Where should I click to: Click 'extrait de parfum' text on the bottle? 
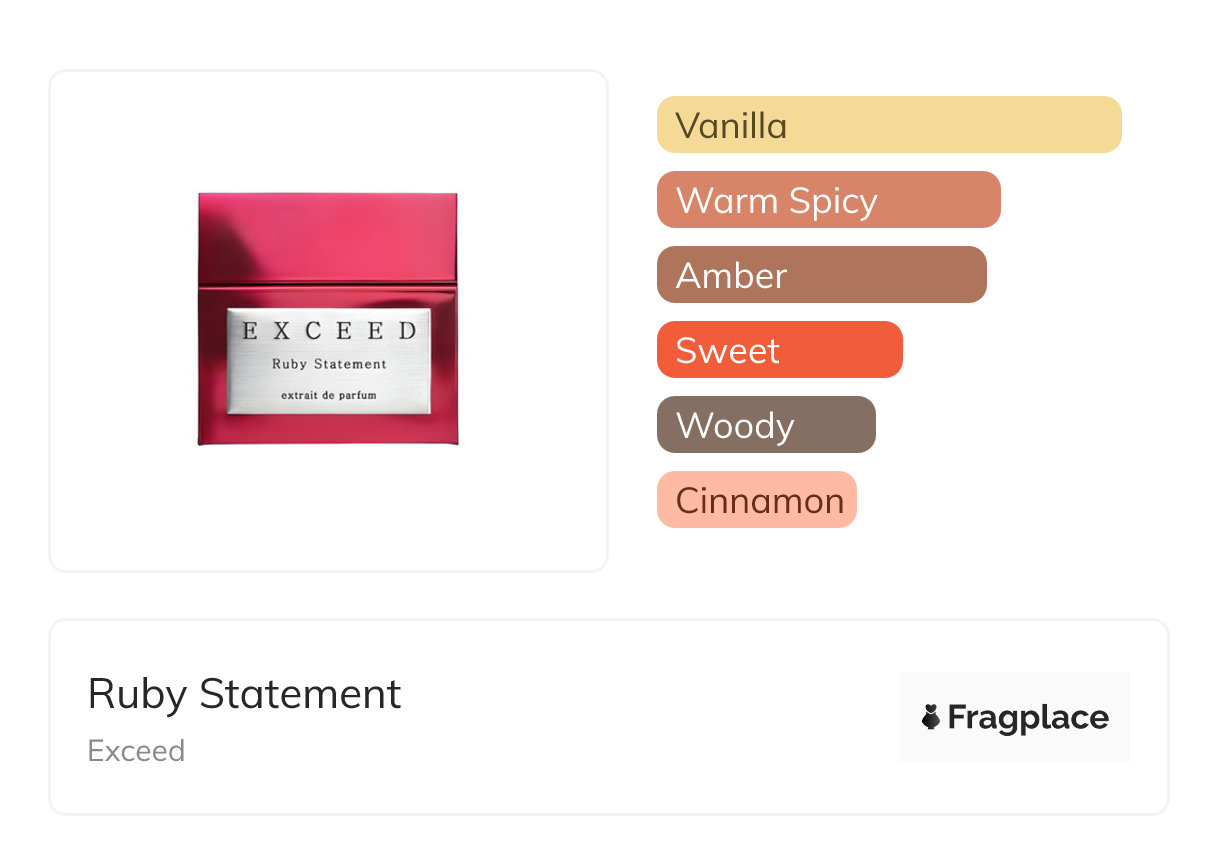tap(329, 396)
